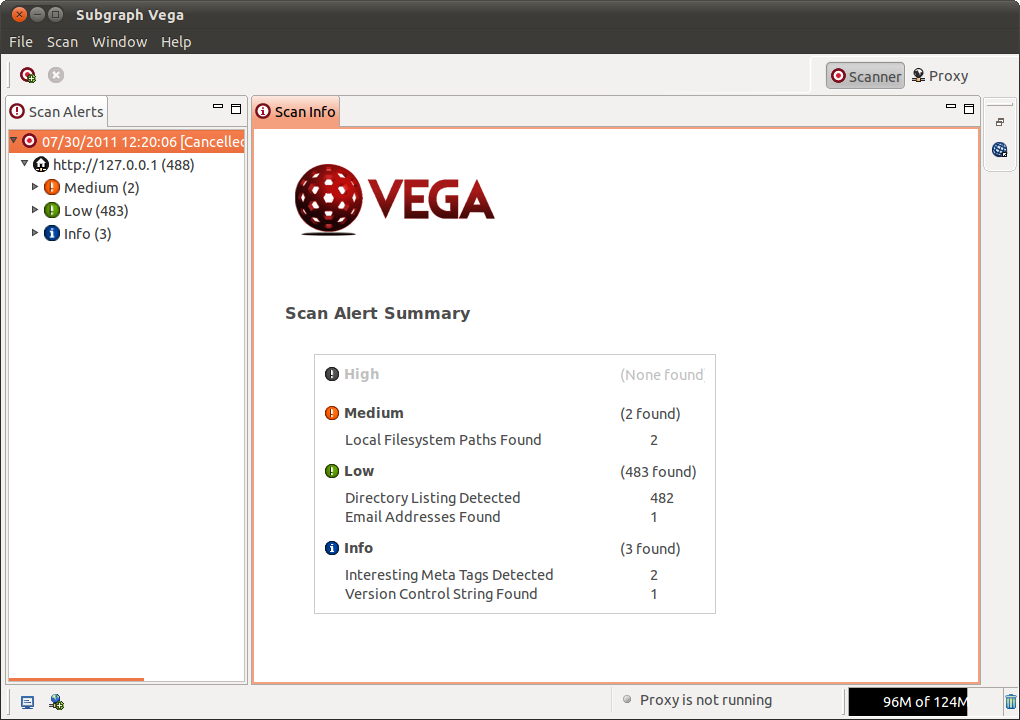
Task: Click the Scan Alert Summary heading
Action: pos(377,313)
